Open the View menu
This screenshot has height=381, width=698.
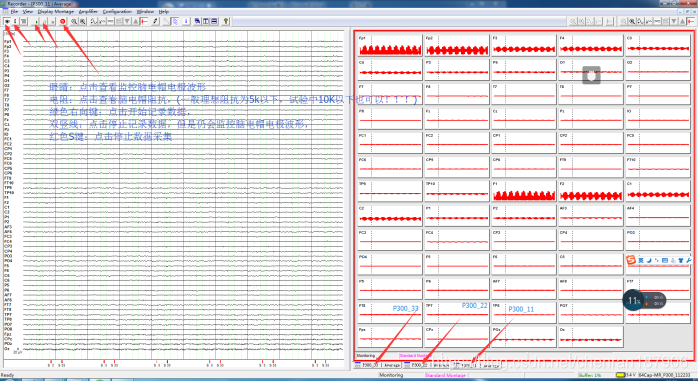[28, 12]
